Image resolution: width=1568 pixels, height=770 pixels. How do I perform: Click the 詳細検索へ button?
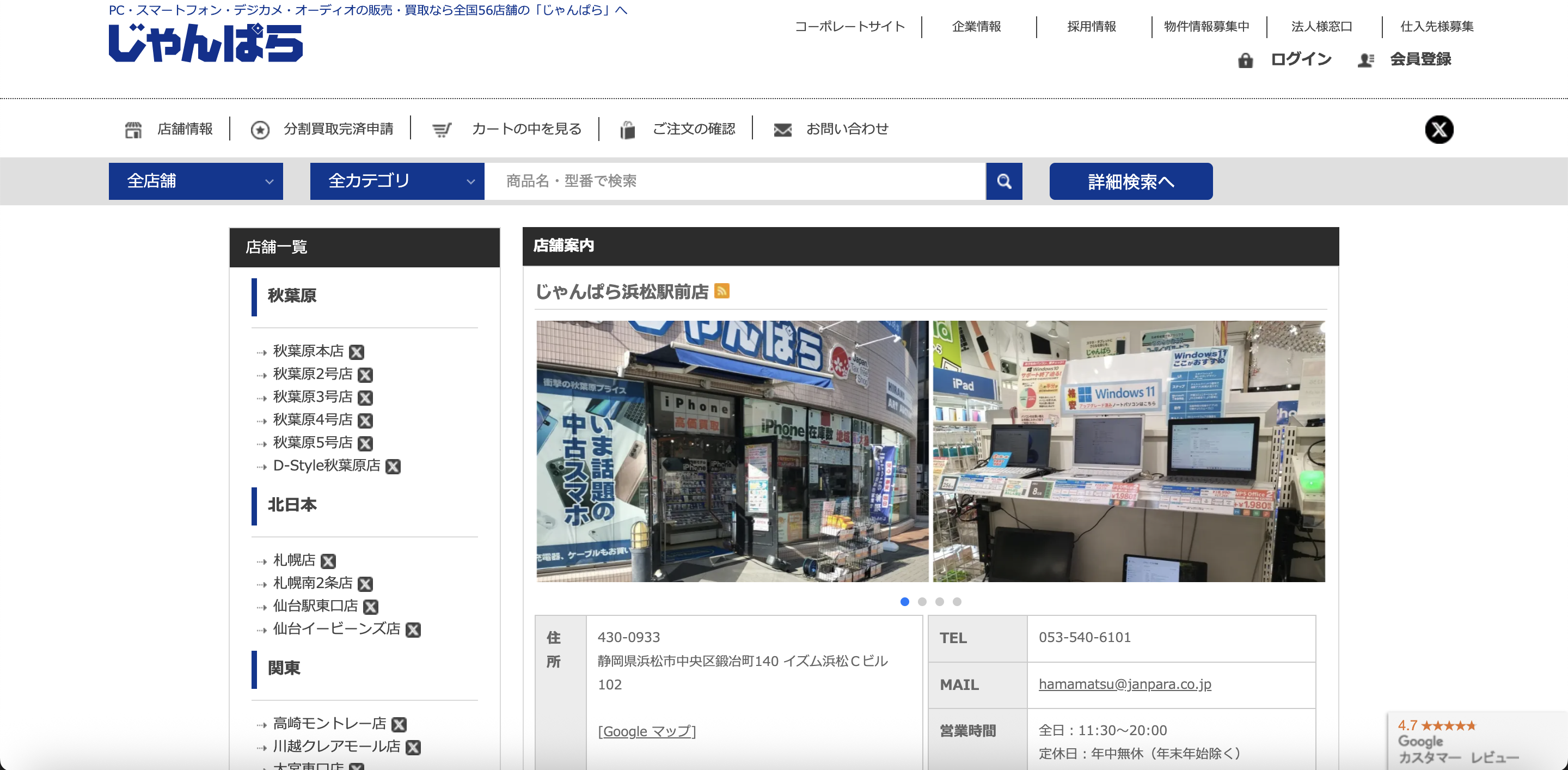[x=1130, y=181]
